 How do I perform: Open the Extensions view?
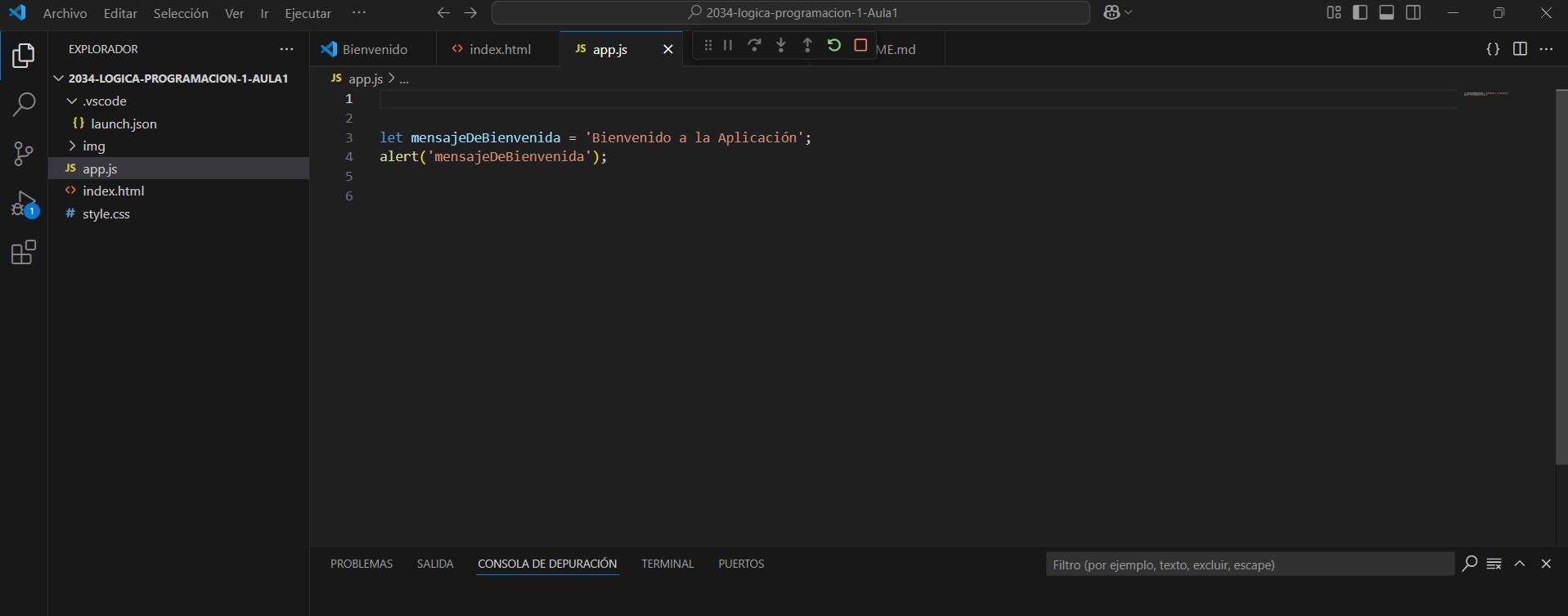(24, 252)
